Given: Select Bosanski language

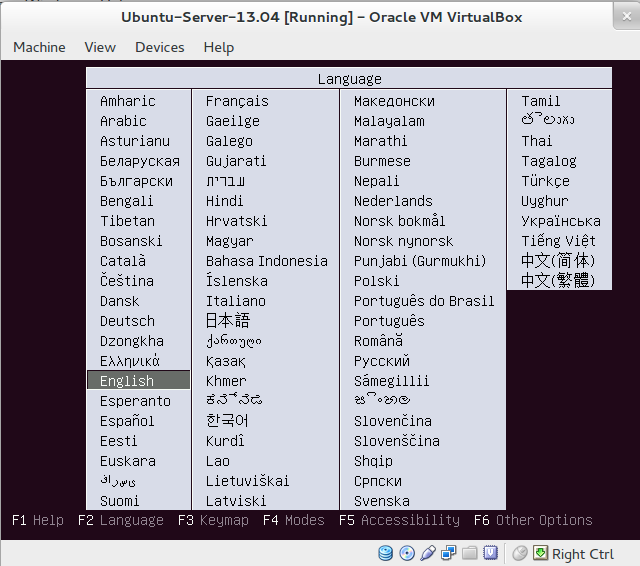Looking at the screenshot, I should coord(131,241).
